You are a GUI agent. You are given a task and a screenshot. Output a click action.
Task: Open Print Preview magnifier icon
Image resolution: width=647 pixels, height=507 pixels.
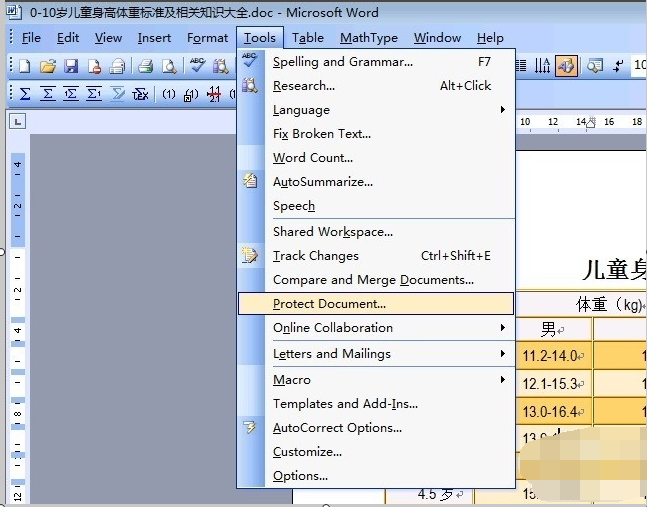point(169,66)
